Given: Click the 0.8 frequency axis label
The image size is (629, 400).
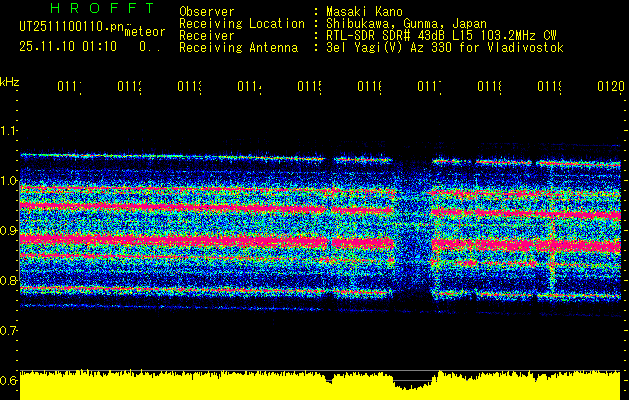Looking at the screenshot, I should pyautogui.click(x=8, y=281).
